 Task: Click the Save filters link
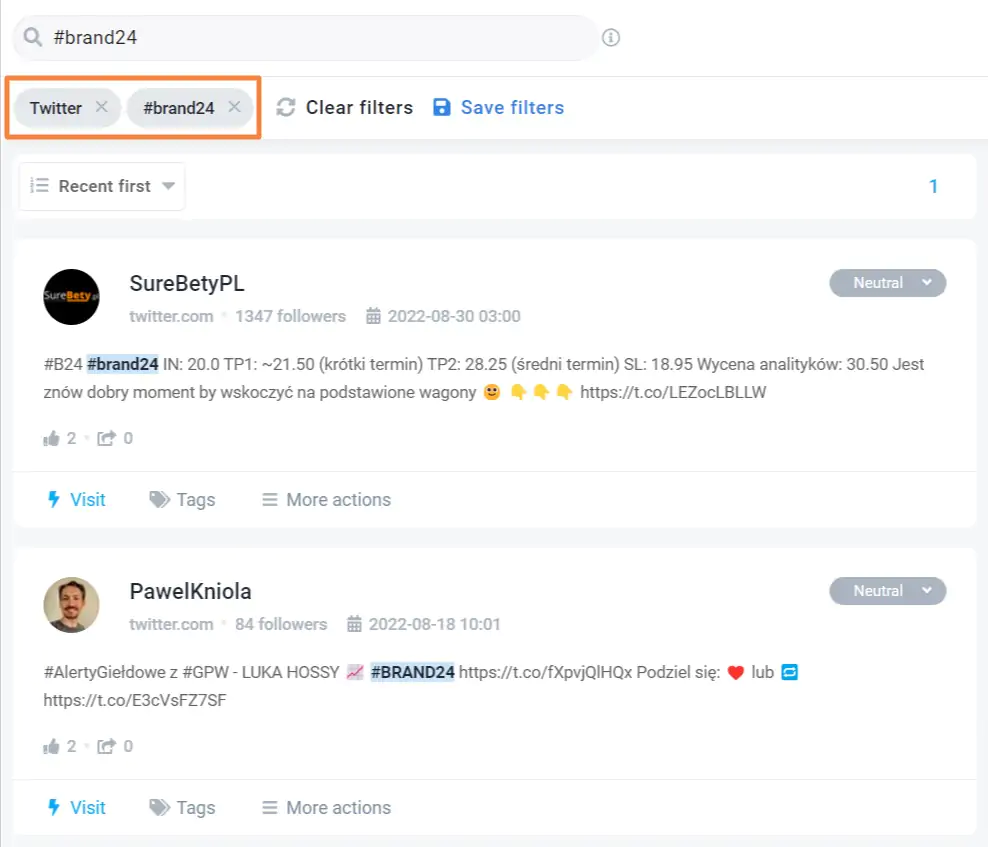tap(512, 107)
